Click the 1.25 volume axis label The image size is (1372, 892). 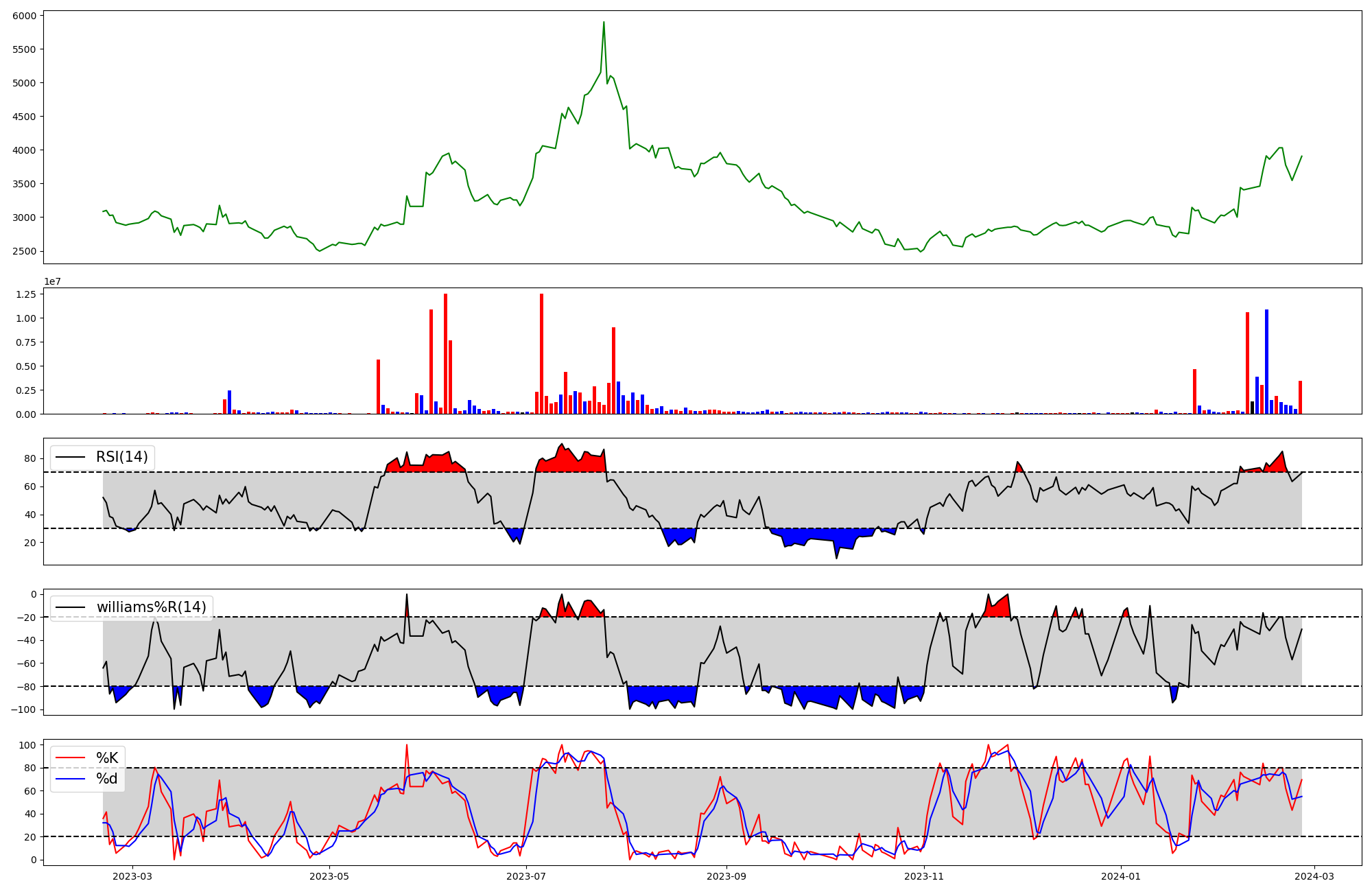click(25, 294)
